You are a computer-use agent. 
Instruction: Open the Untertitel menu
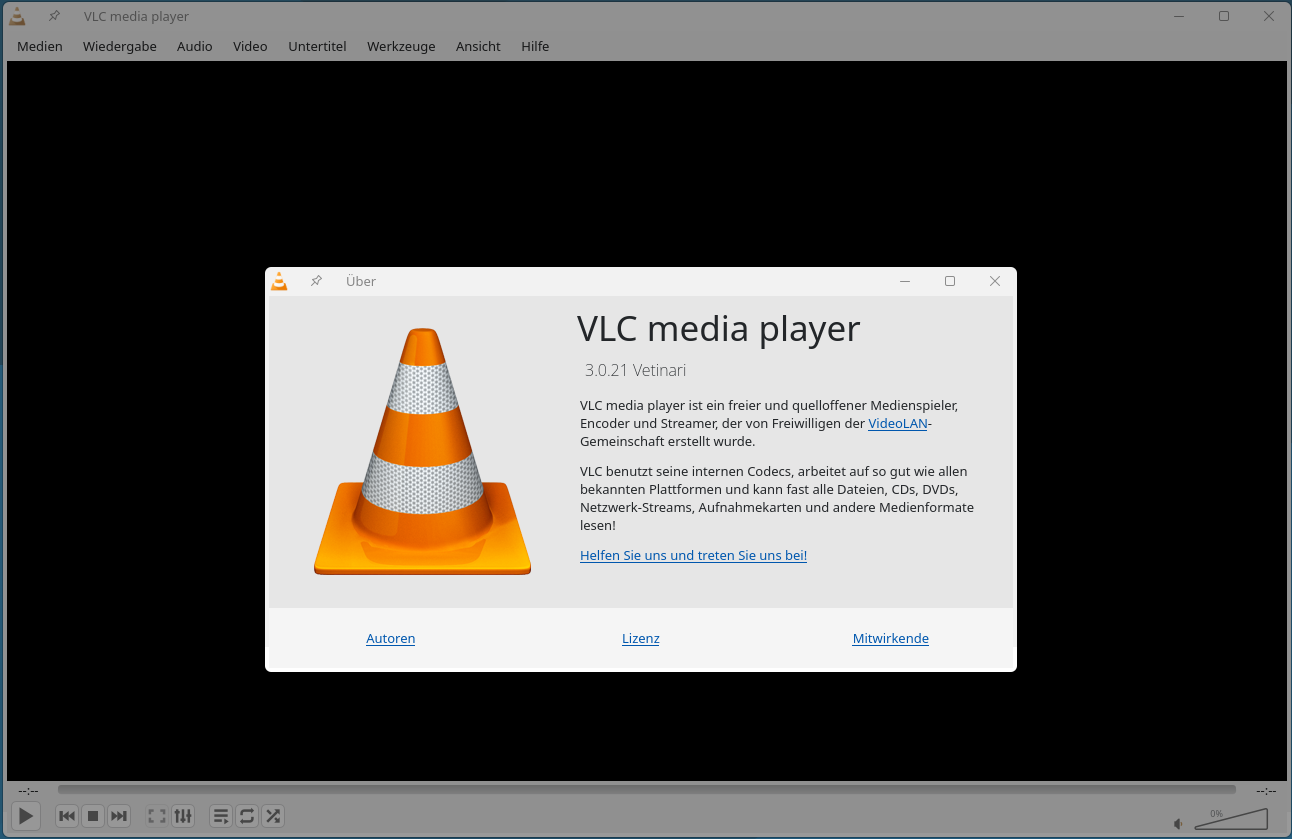[317, 46]
